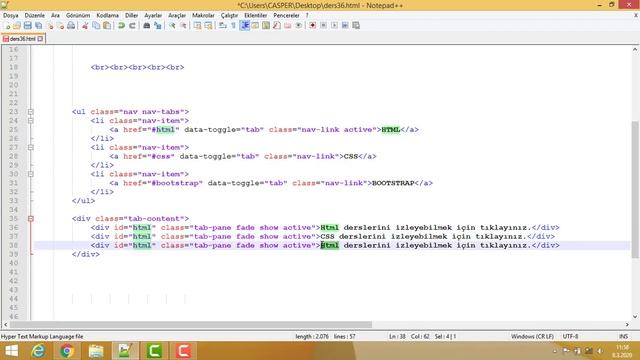
Task: Open Google Chrome from taskbar
Action: [67, 351]
